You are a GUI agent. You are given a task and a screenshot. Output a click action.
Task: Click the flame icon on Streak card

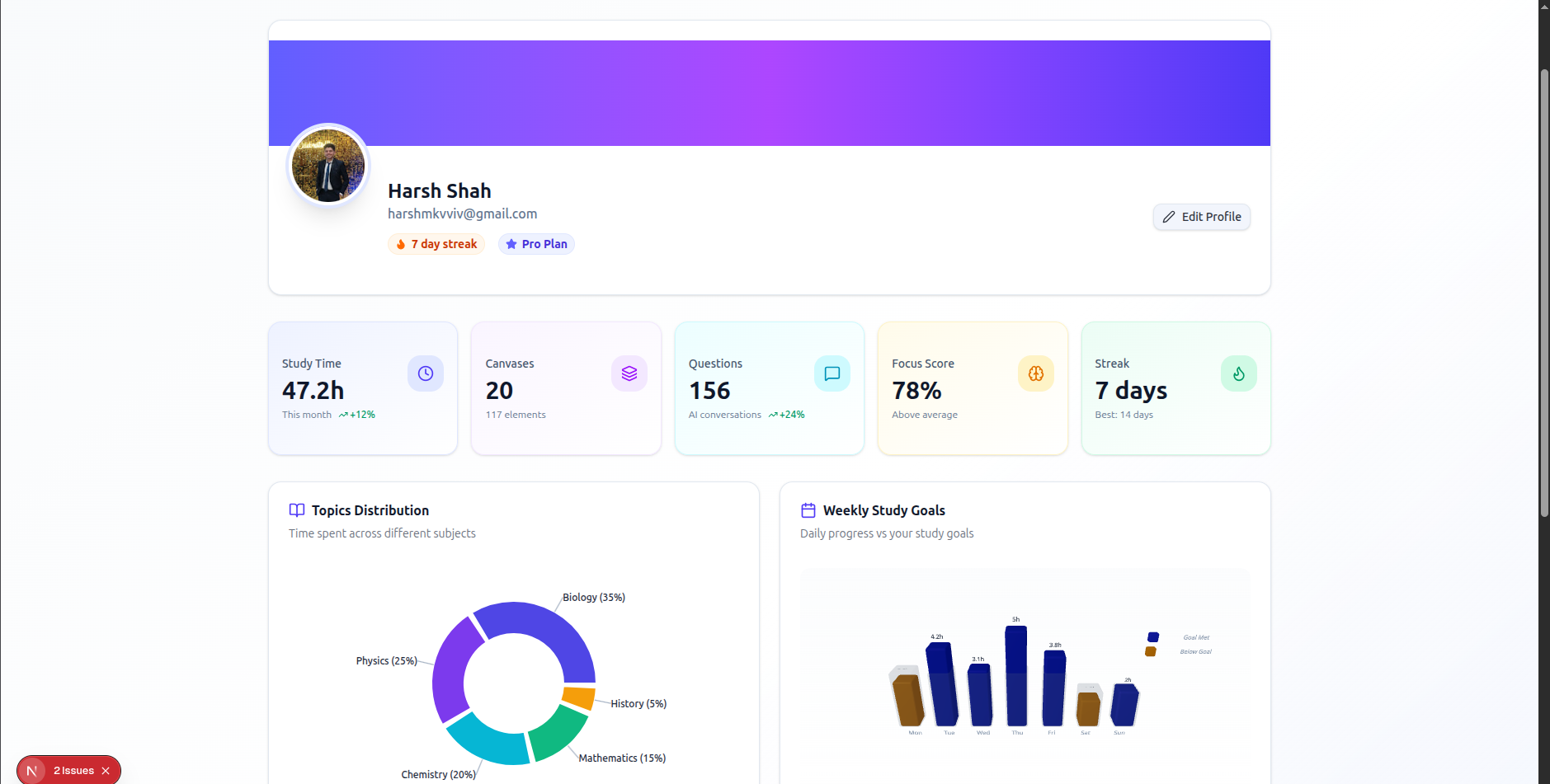[1239, 373]
